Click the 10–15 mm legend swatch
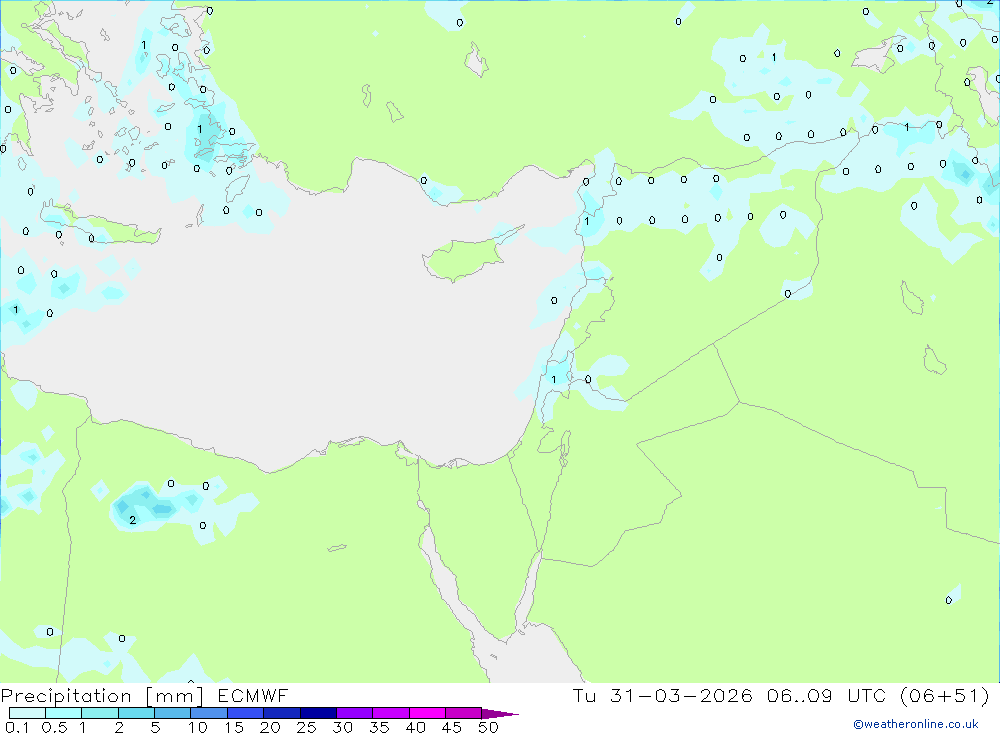The width and height of the screenshot is (1000, 733). click(209, 713)
